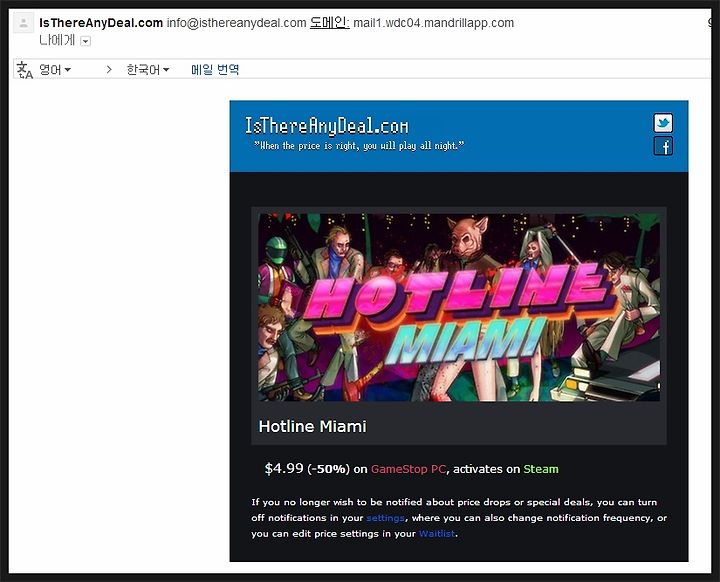This screenshot has width=720, height=582.
Task: Open the Facebook icon in the email header
Action: tap(663, 146)
